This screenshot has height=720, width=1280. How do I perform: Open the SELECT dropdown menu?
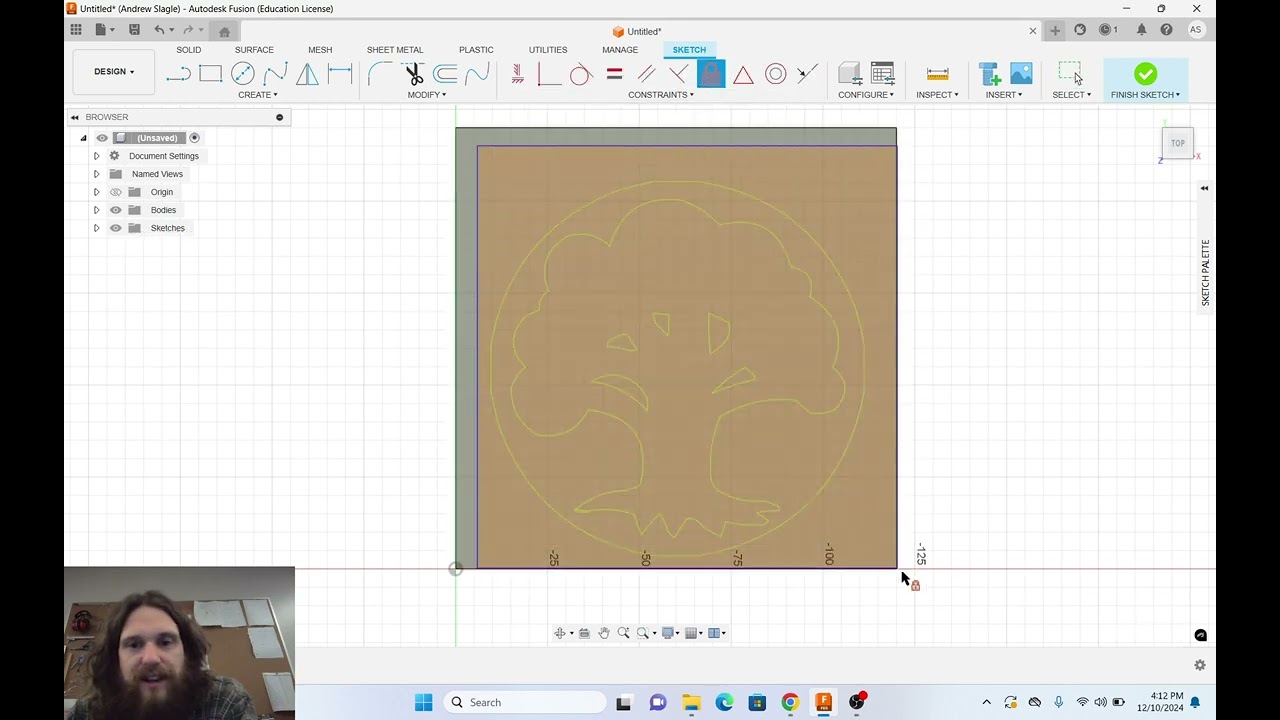pyautogui.click(x=1071, y=95)
